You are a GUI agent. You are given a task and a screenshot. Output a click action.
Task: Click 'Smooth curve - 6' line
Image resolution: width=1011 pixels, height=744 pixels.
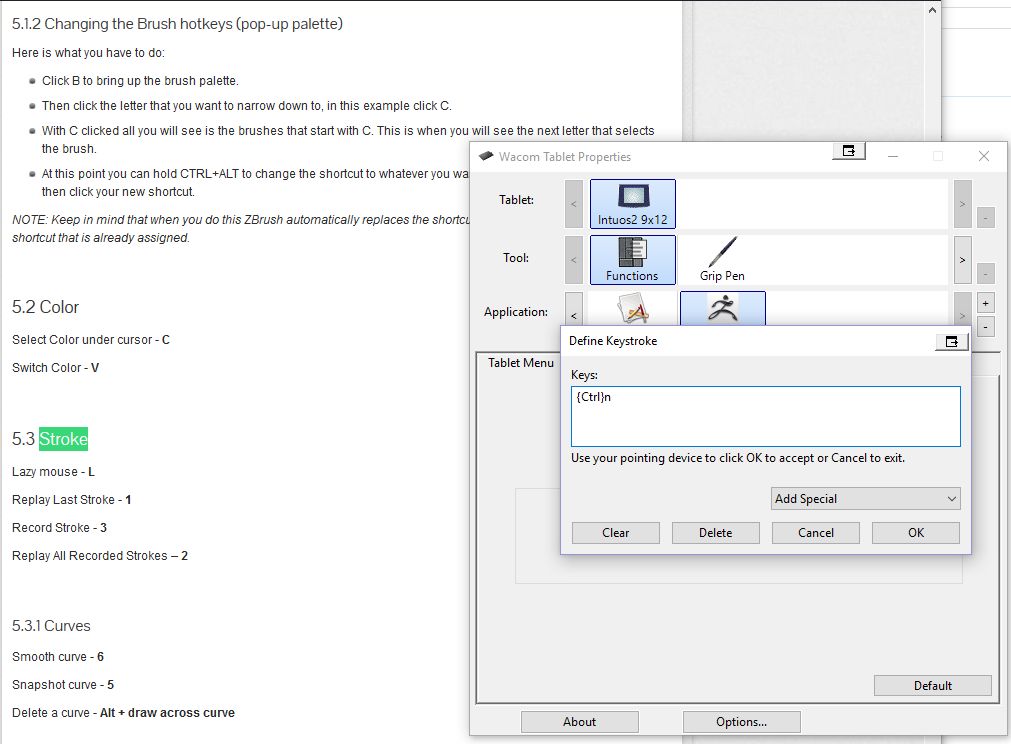58,657
